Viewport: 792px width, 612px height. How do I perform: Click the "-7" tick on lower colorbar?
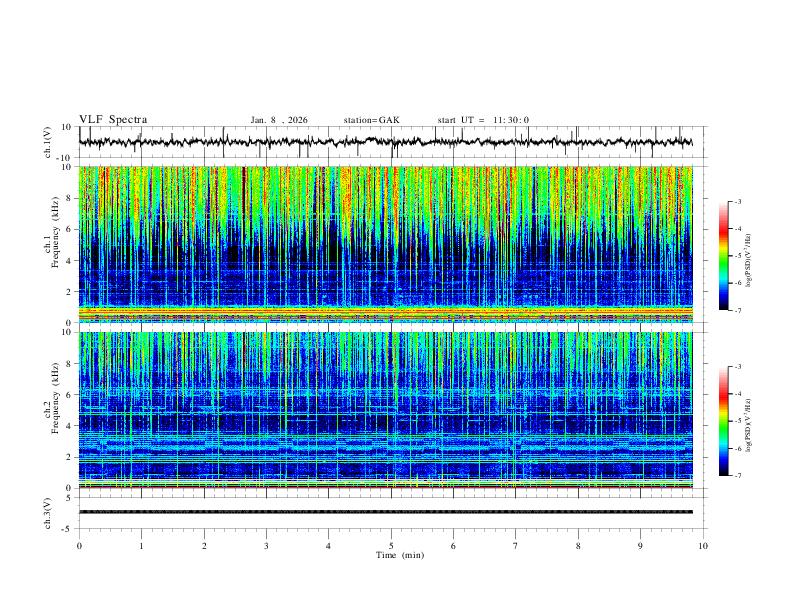tap(737, 476)
